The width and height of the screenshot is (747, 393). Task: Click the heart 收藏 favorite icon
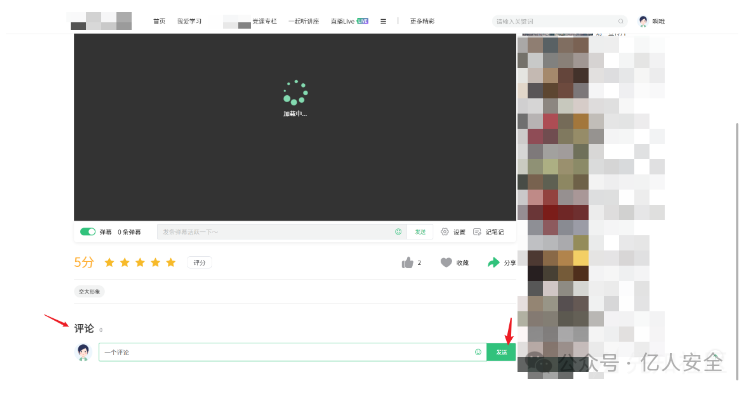click(446, 262)
